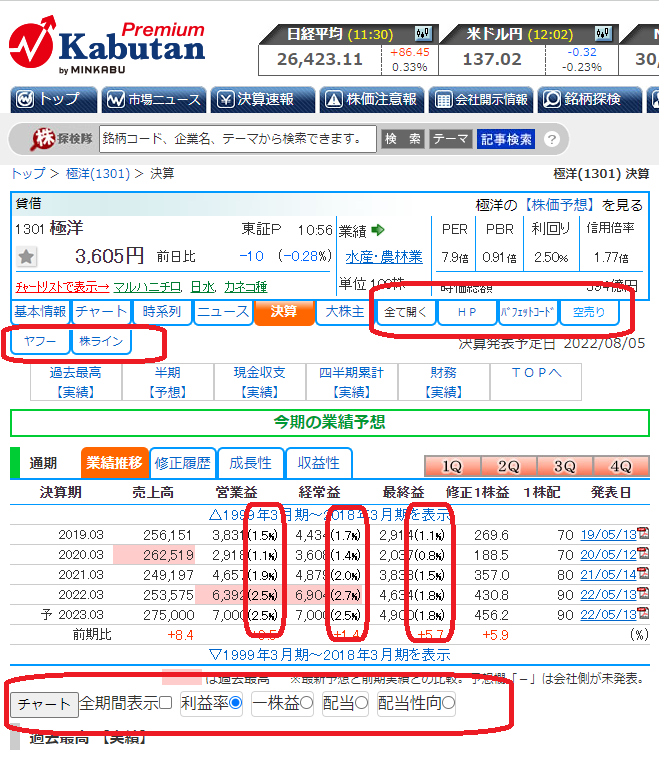The image size is (659, 758).
Task: Click the green 業績 arrow icon
Action: 378,230
